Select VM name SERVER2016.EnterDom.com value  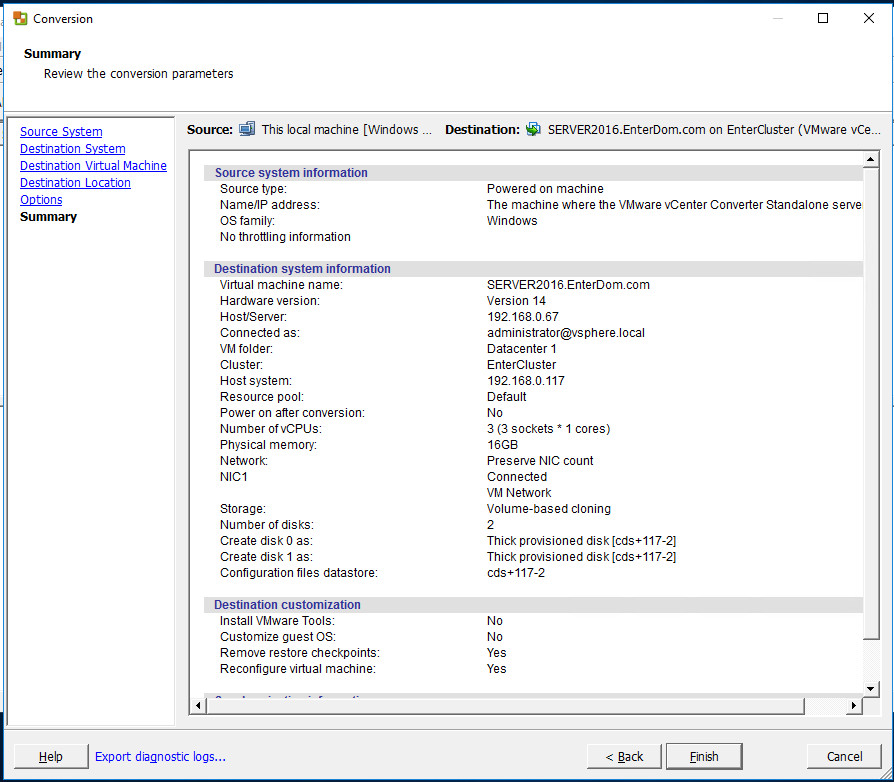point(568,284)
